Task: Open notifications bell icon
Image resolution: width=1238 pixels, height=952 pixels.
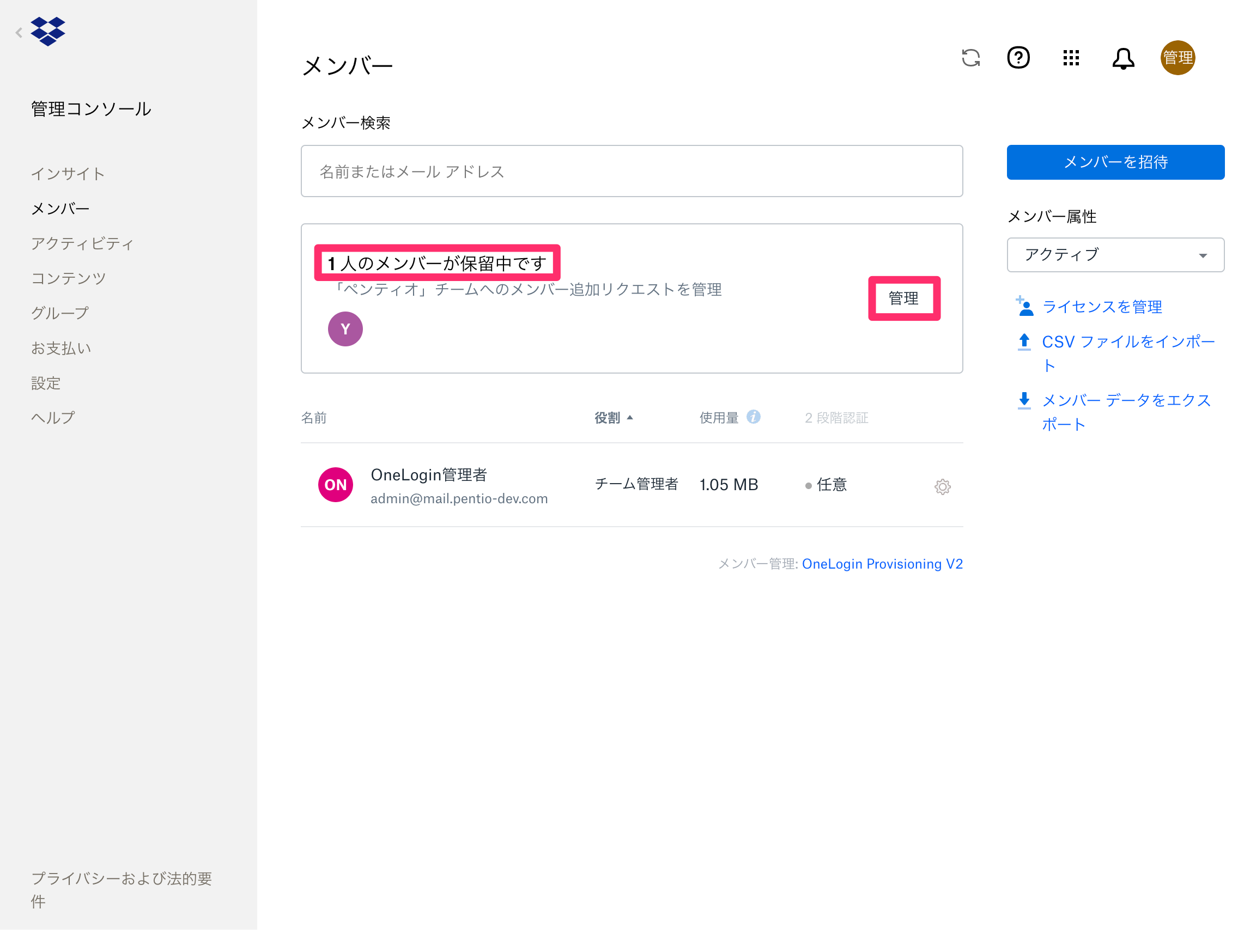Action: click(x=1123, y=58)
